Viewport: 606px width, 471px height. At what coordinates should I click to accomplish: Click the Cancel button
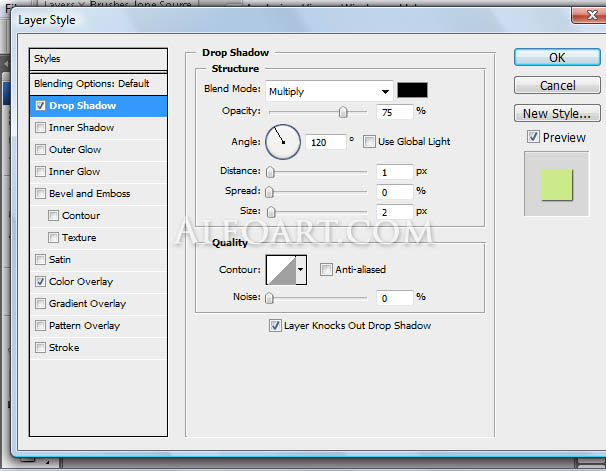click(x=557, y=85)
